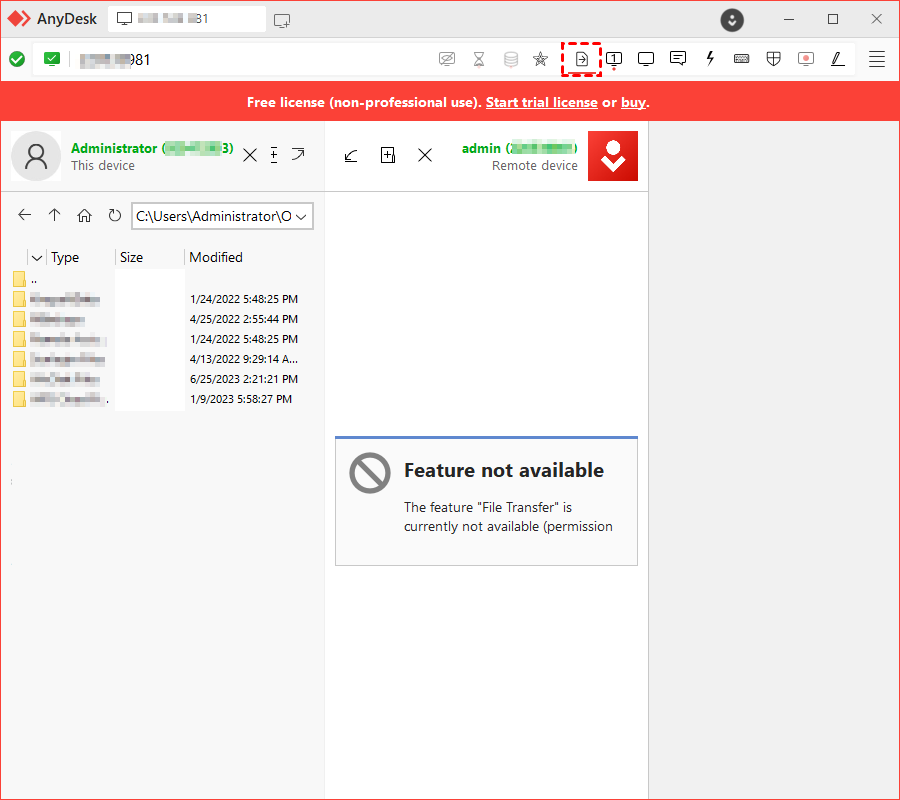
Task: Click the X icon in Remote device panel
Action: (425, 155)
